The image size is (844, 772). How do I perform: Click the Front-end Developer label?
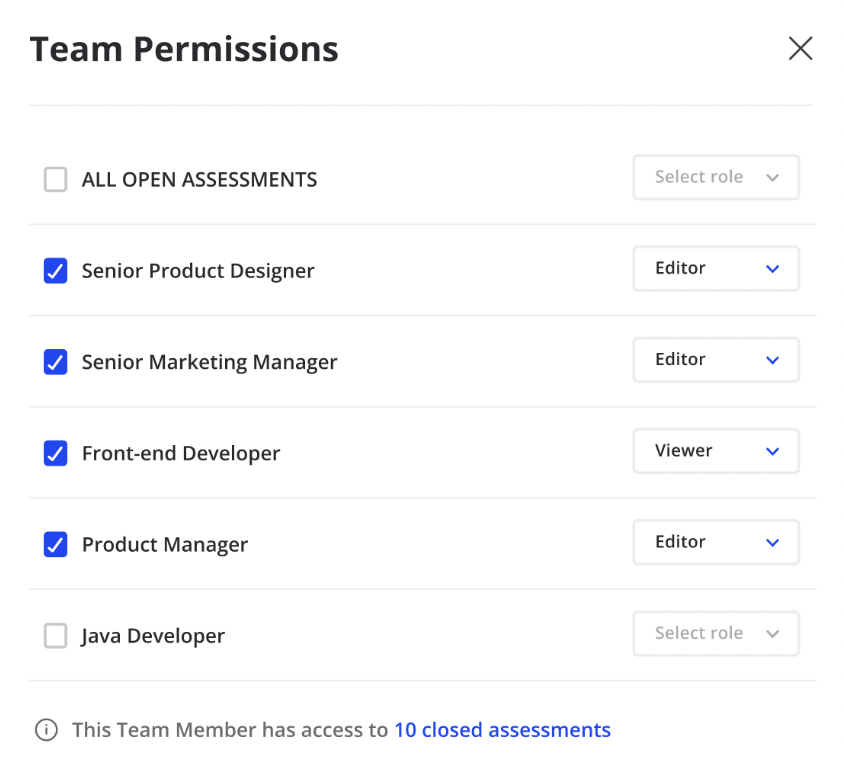coord(181,453)
